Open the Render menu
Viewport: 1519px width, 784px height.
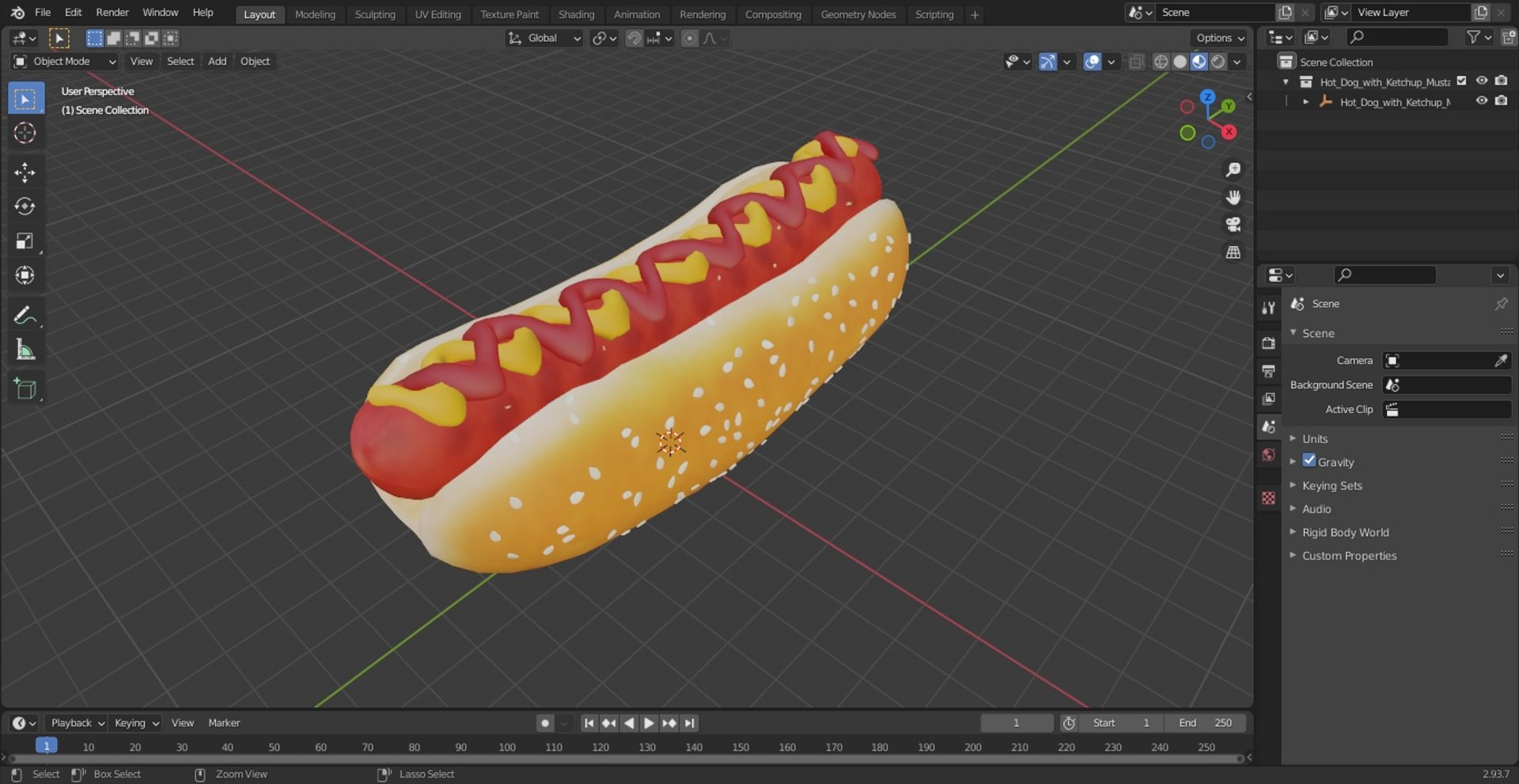pos(112,13)
